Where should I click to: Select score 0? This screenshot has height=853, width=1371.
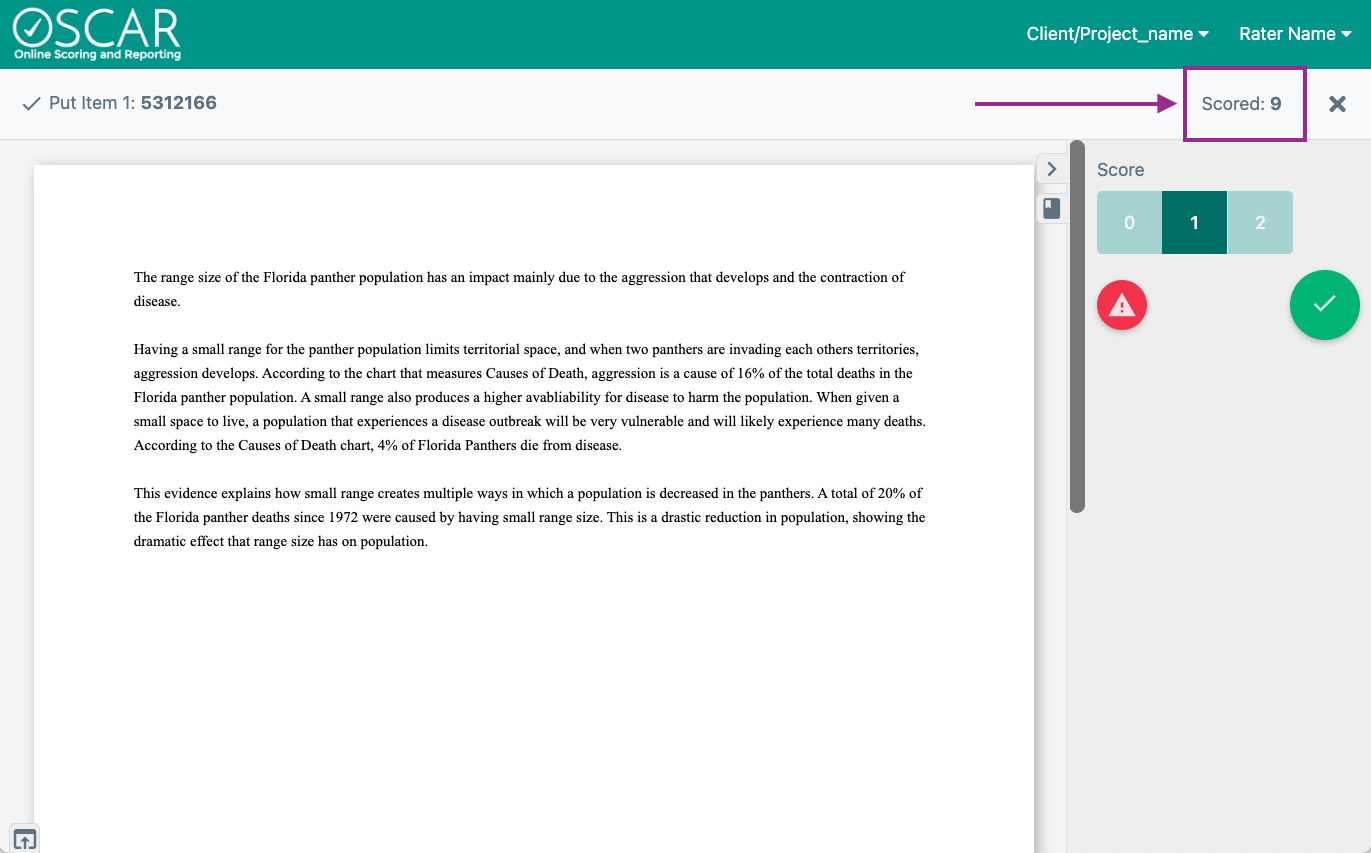coord(1129,223)
